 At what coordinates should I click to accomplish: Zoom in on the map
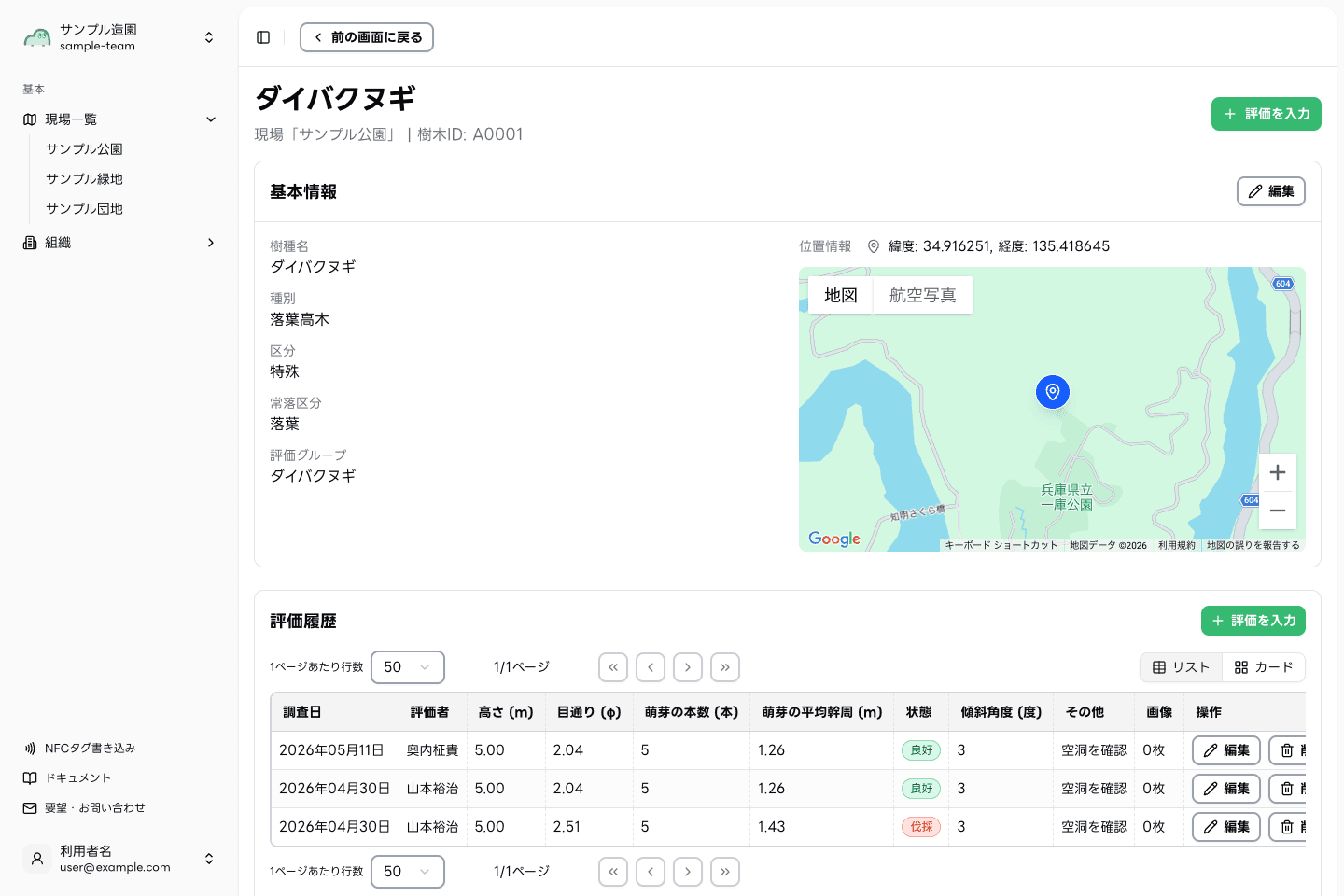click(x=1278, y=472)
